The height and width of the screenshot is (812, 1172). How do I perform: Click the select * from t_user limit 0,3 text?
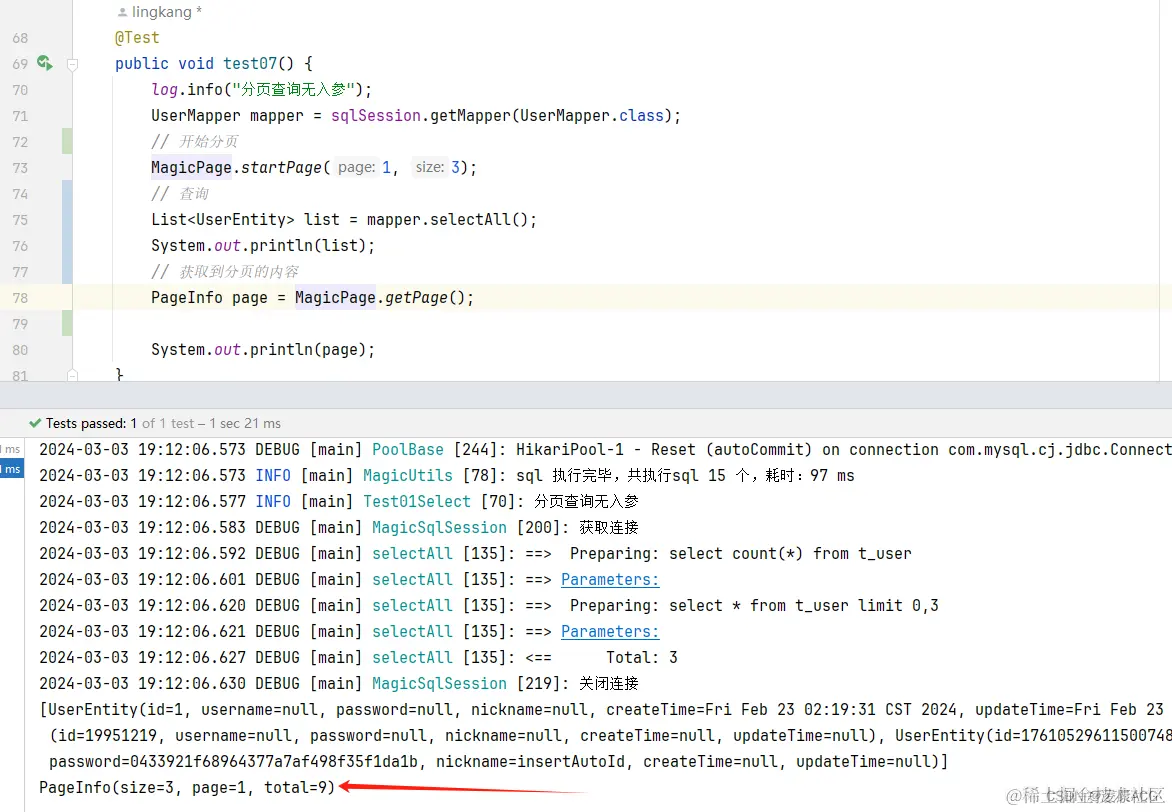[x=804, y=606]
